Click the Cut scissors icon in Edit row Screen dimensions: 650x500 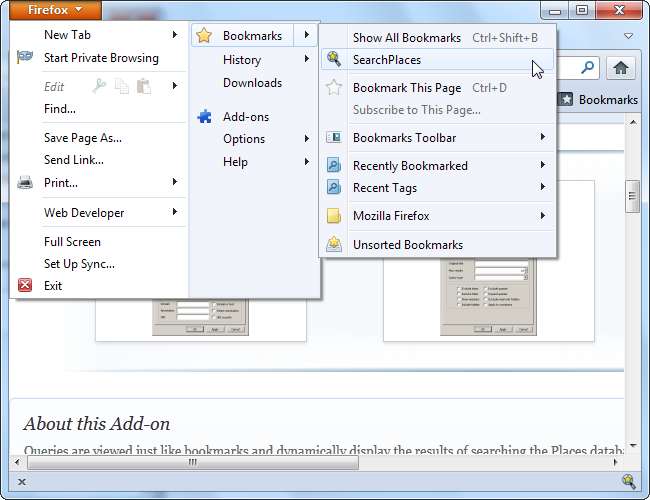click(x=99, y=86)
